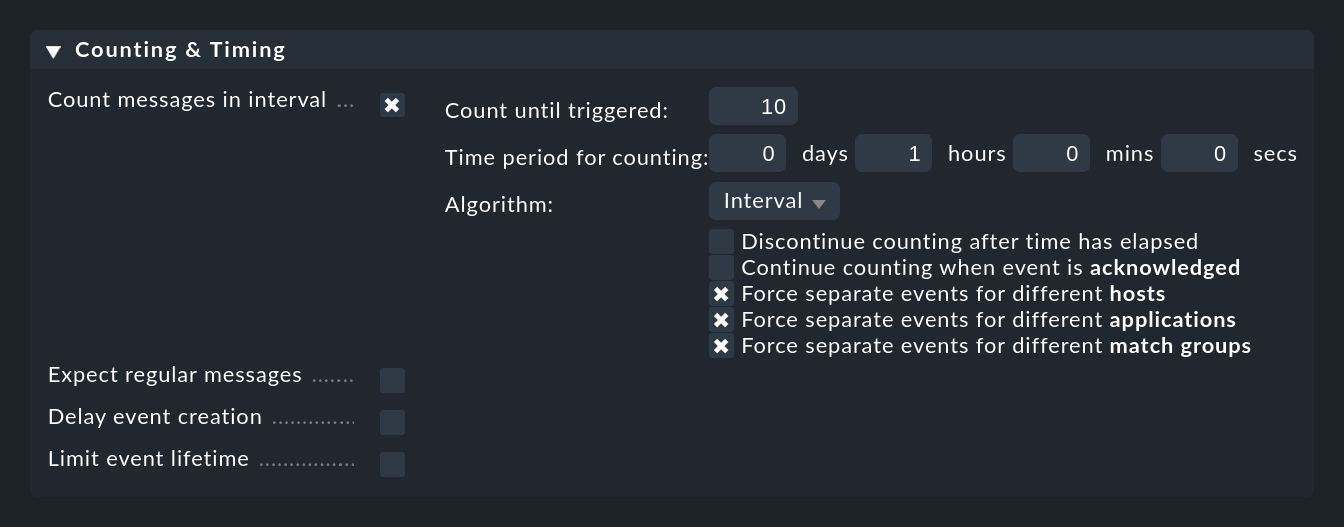Uncheck the Count messages in interval checkbox
Image resolution: width=1344 pixels, height=527 pixels.
[392, 105]
